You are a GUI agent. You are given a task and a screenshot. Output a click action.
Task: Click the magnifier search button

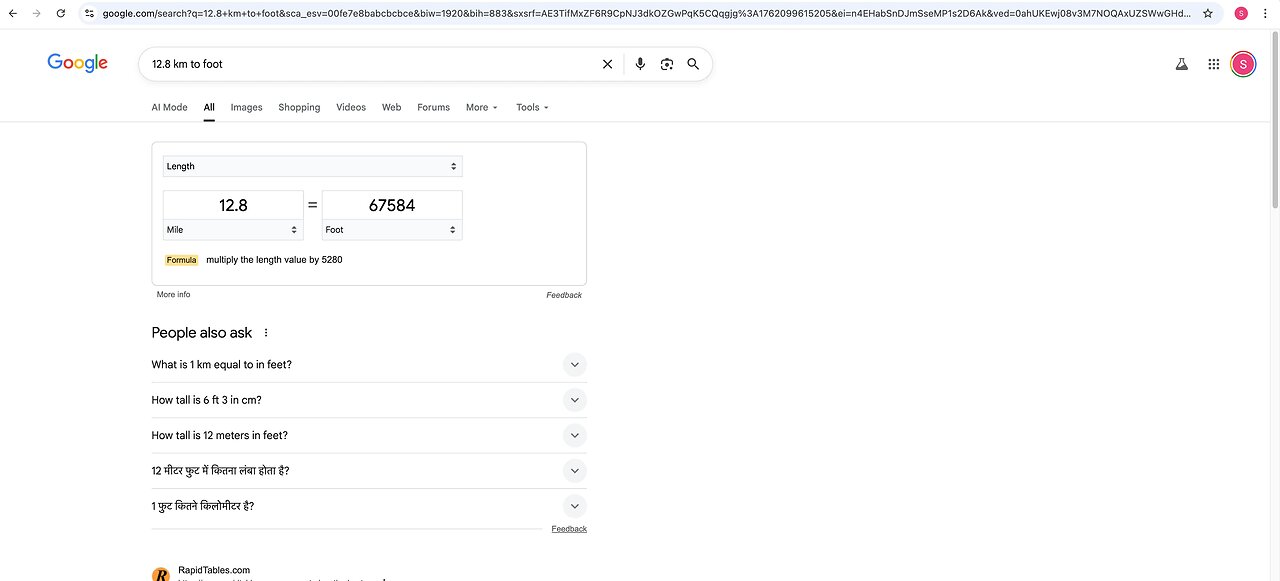(x=693, y=64)
